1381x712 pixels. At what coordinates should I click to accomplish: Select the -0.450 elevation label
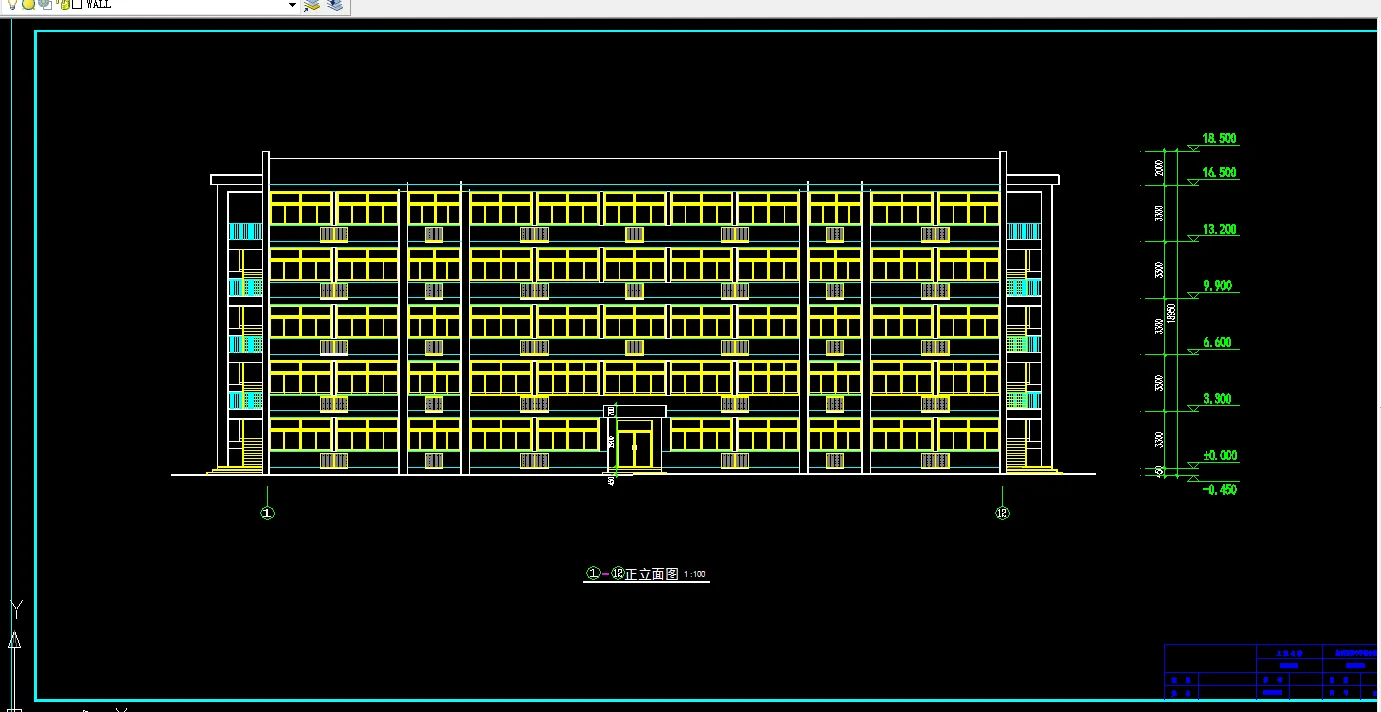pyautogui.click(x=1219, y=489)
